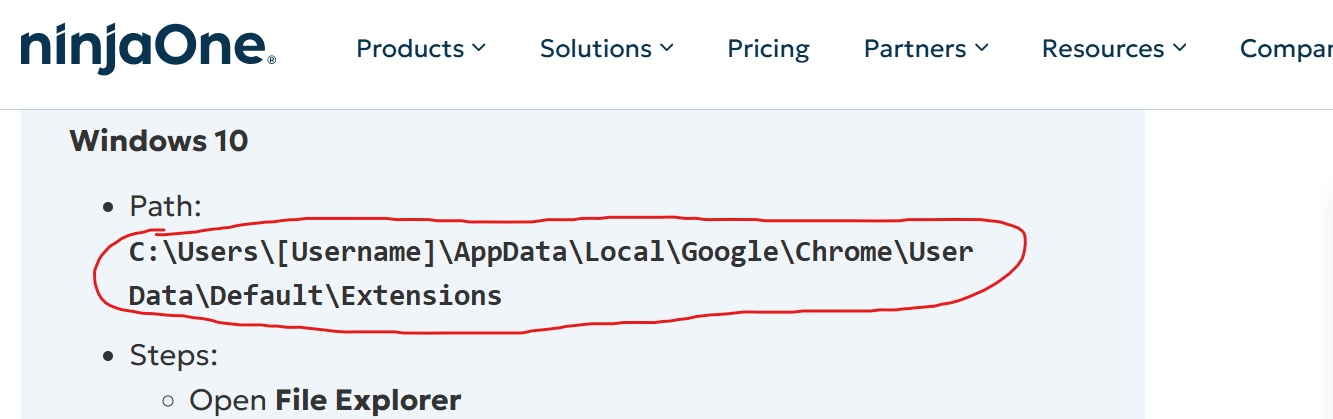The width and height of the screenshot is (1333, 419).
Task: Expand the chevron beside Products
Action: [x=479, y=48]
